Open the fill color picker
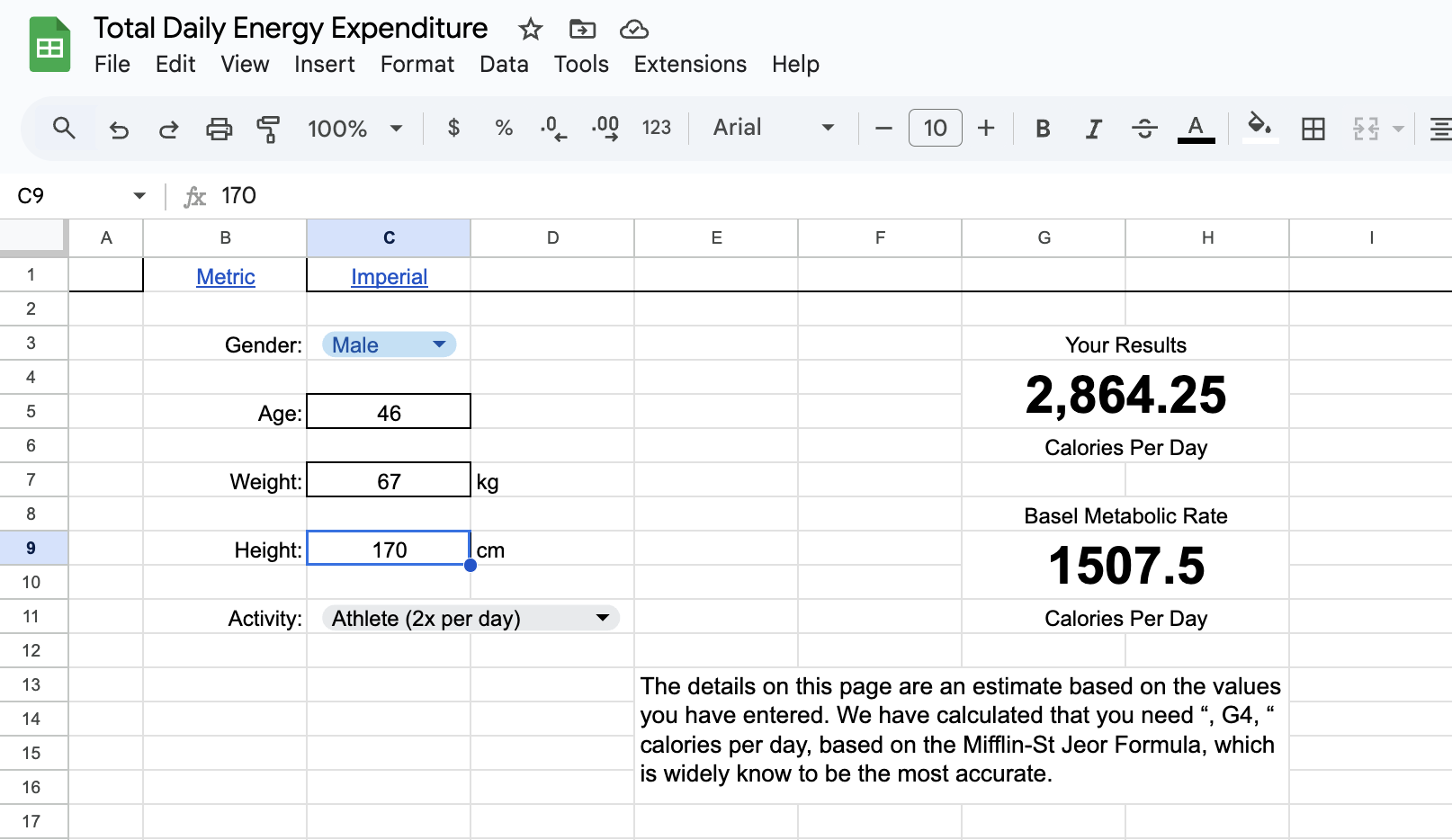The width and height of the screenshot is (1452, 840). click(1260, 127)
